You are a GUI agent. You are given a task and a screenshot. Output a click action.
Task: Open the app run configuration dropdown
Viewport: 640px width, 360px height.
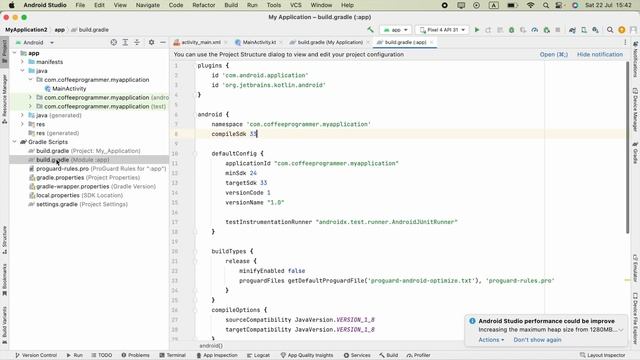click(x=396, y=30)
